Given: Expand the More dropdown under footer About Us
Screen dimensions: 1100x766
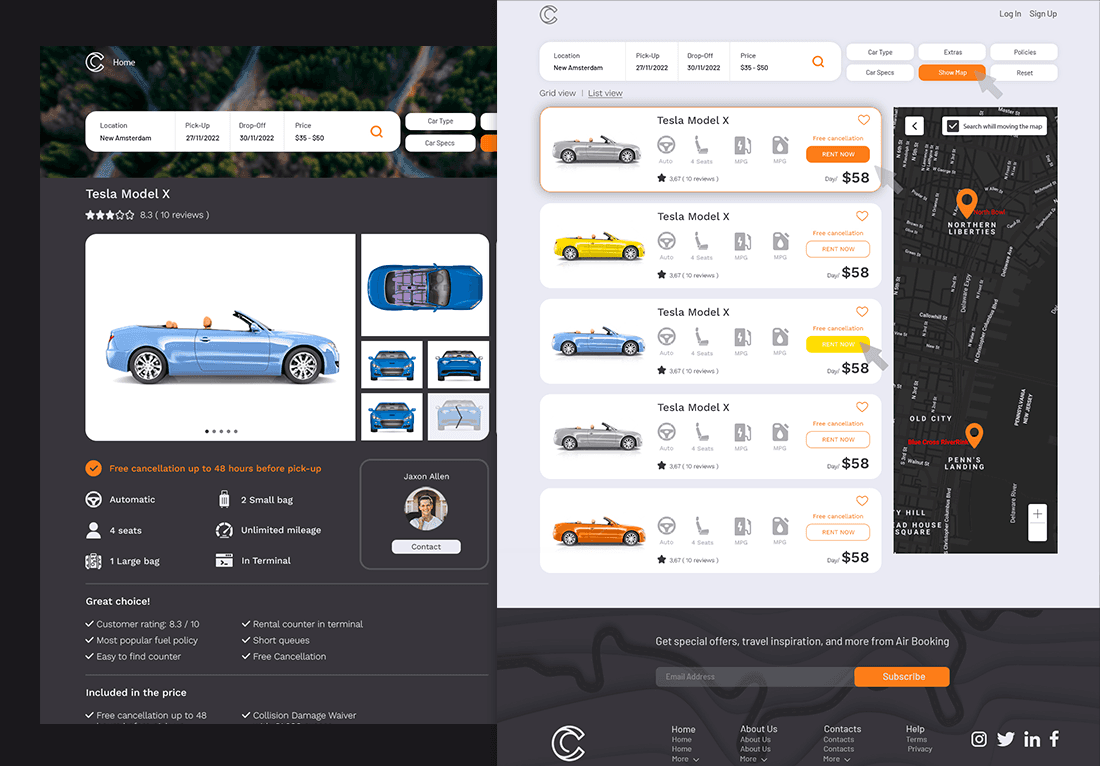Looking at the screenshot, I should coord(753,759).
